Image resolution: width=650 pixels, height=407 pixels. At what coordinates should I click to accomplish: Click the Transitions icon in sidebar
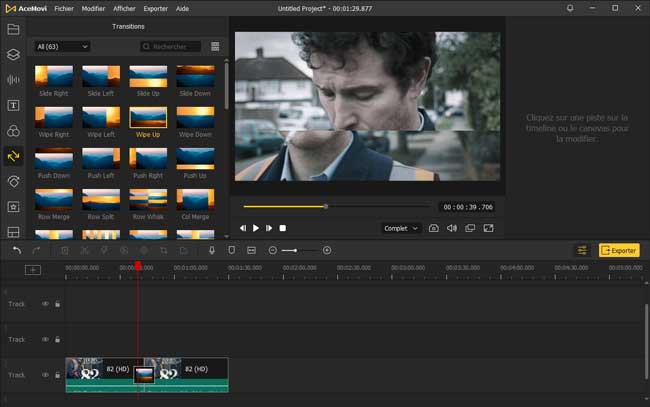(13, 156)
